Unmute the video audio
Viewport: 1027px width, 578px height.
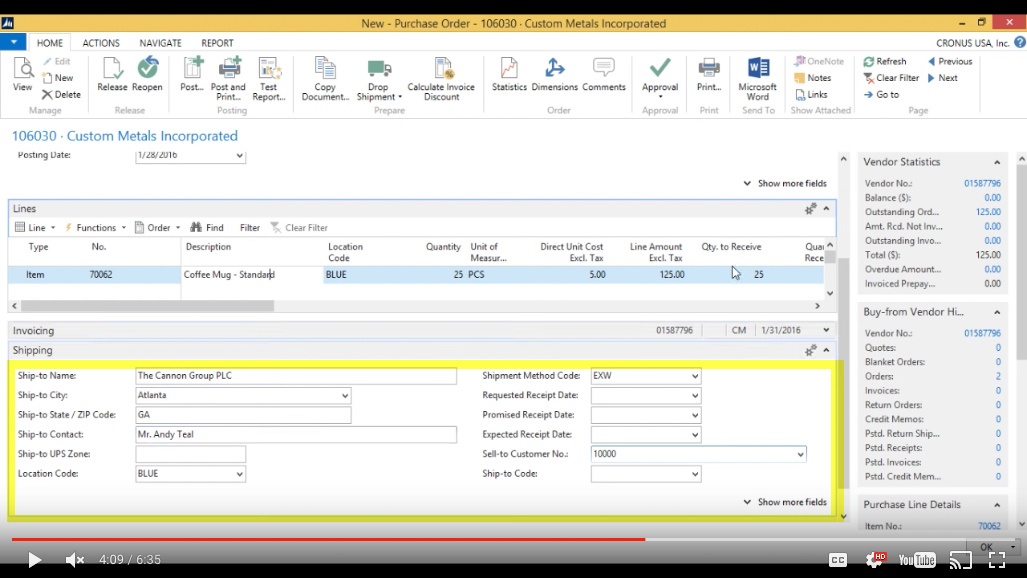(x=75, y=560)
